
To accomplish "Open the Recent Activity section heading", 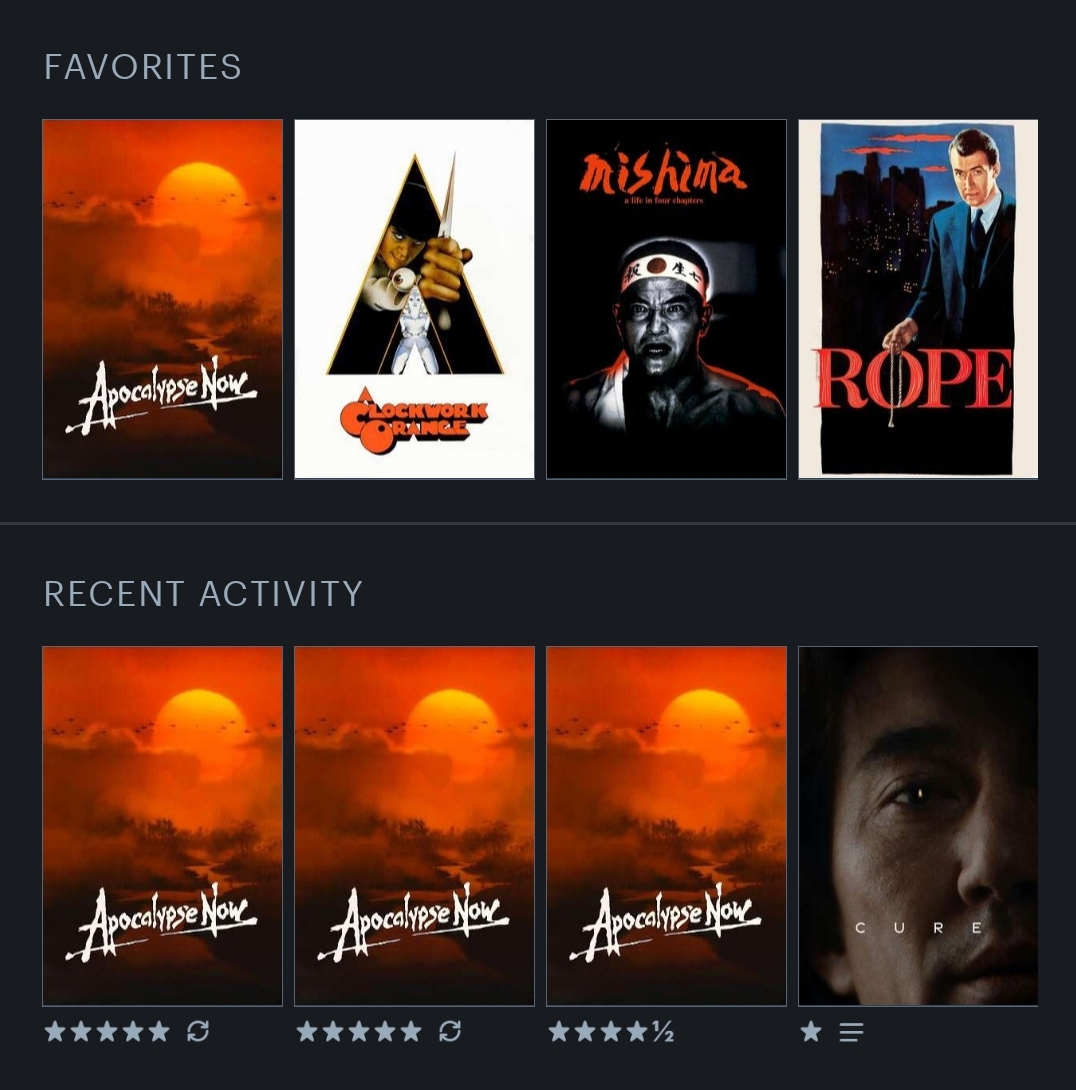I will (x=204, y=594).
